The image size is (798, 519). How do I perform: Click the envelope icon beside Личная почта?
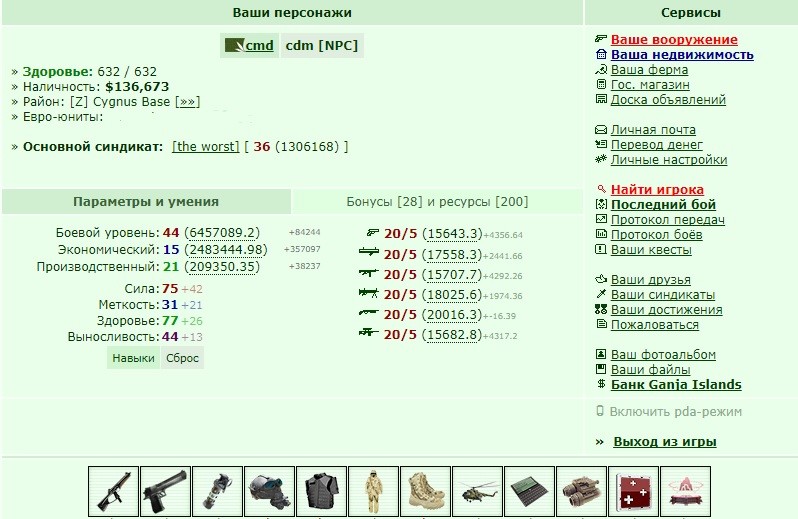tap(601, 130)
